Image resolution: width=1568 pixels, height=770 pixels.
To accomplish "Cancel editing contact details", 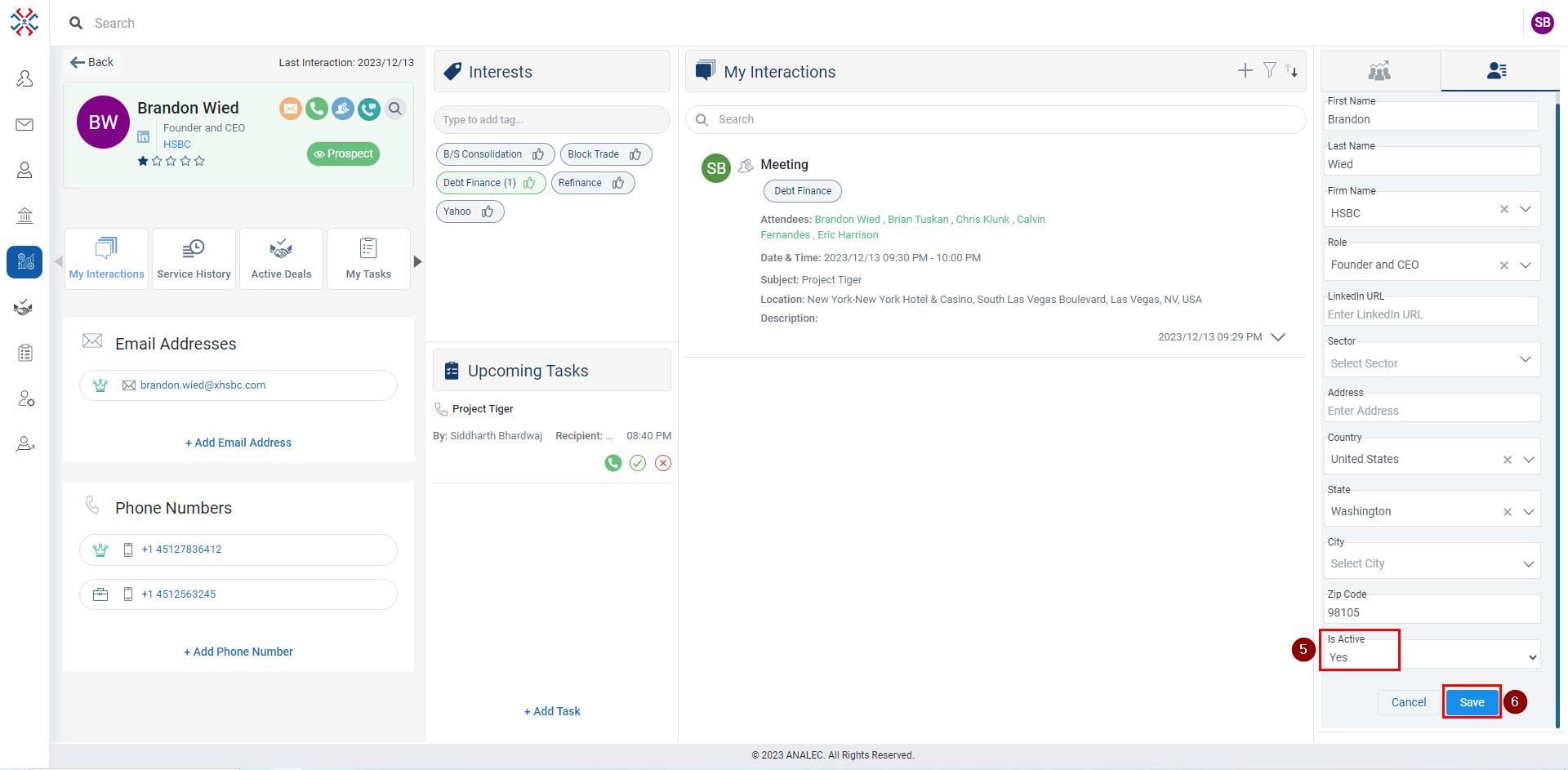I will 1409,702.
